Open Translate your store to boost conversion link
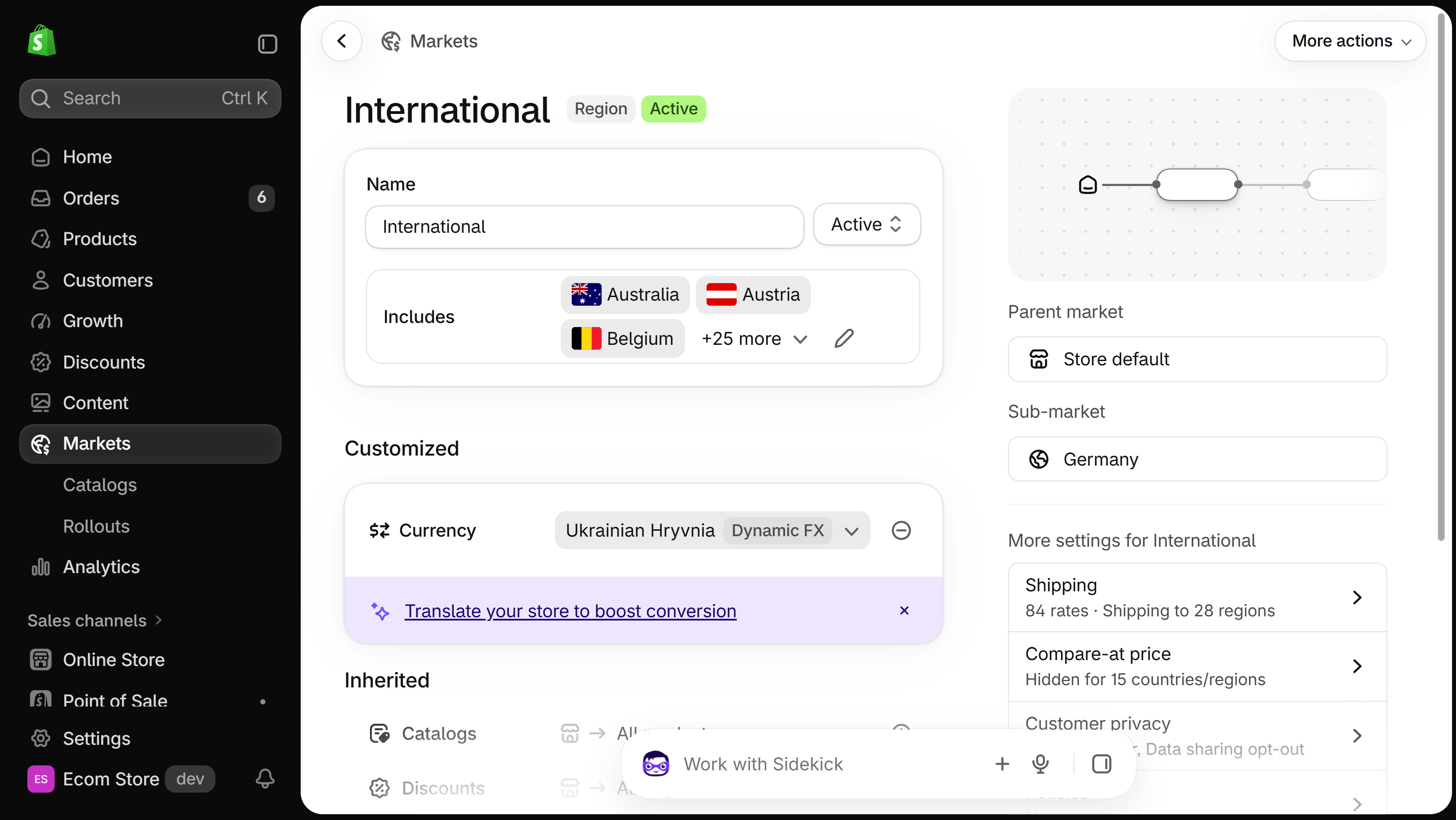This screenshot has height=820, width=1456. point(570,611)
